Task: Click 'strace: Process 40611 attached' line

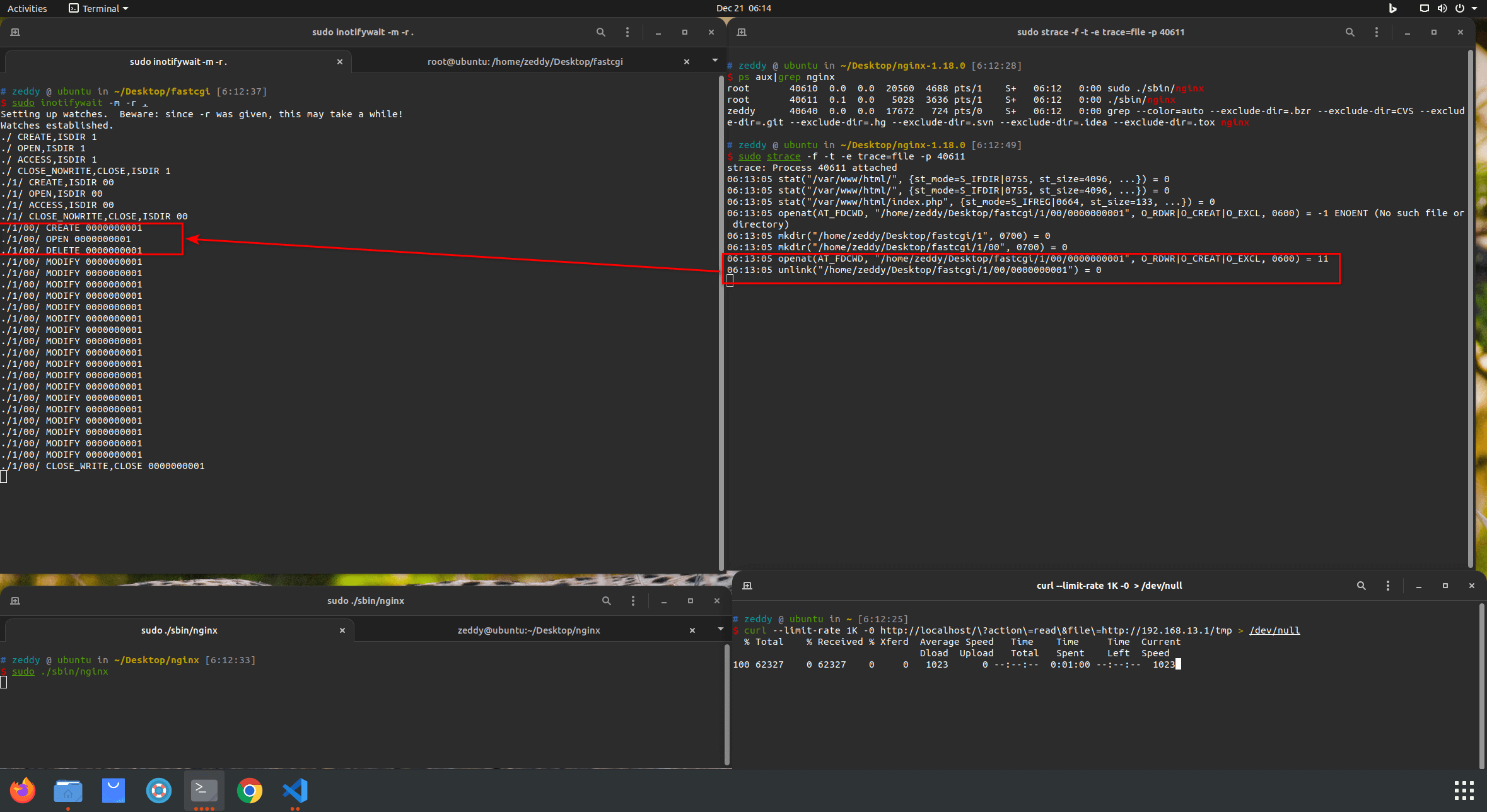Action: (812, 168)
